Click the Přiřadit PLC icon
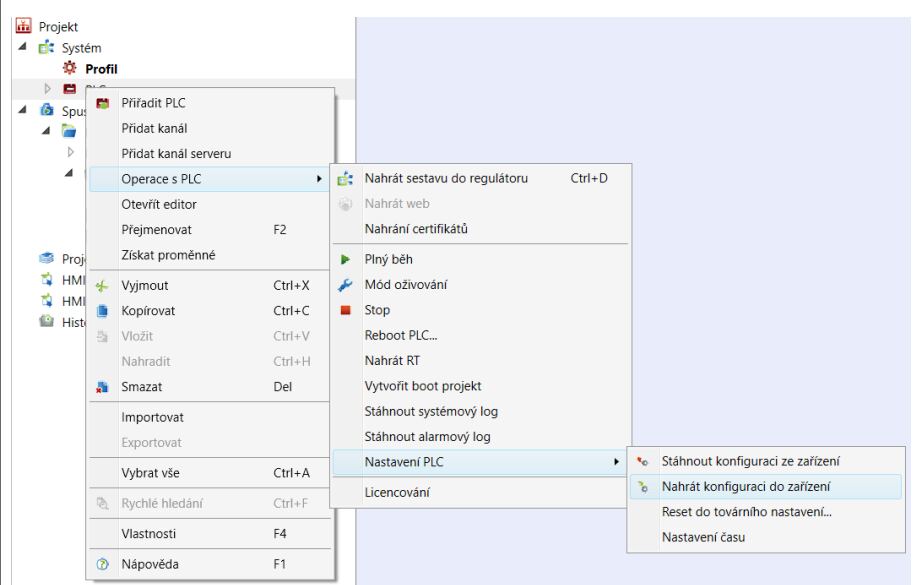914x585 pixels. [101, 103]
